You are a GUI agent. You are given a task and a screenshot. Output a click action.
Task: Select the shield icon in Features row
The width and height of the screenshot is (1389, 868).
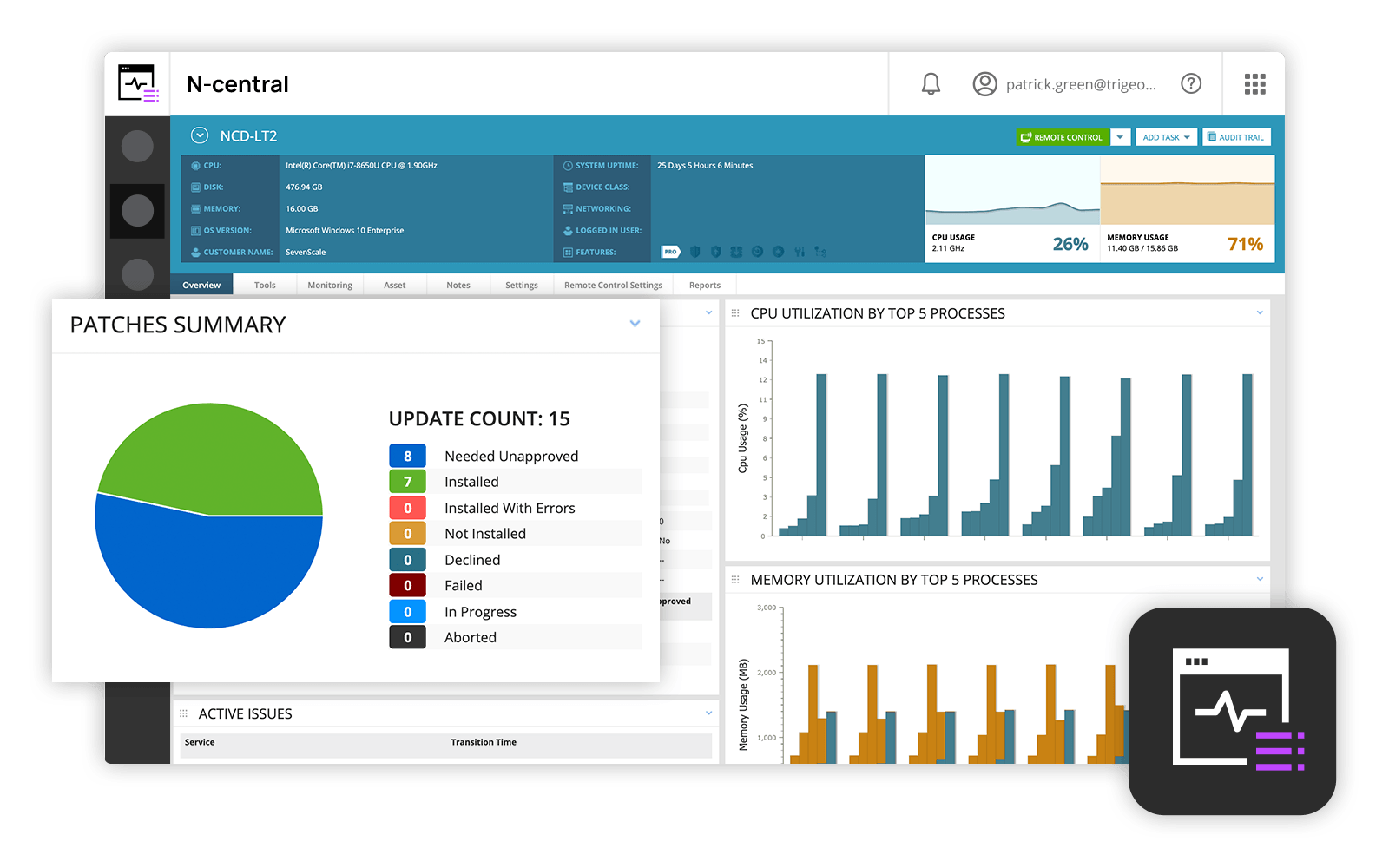(x=694, y=252)
